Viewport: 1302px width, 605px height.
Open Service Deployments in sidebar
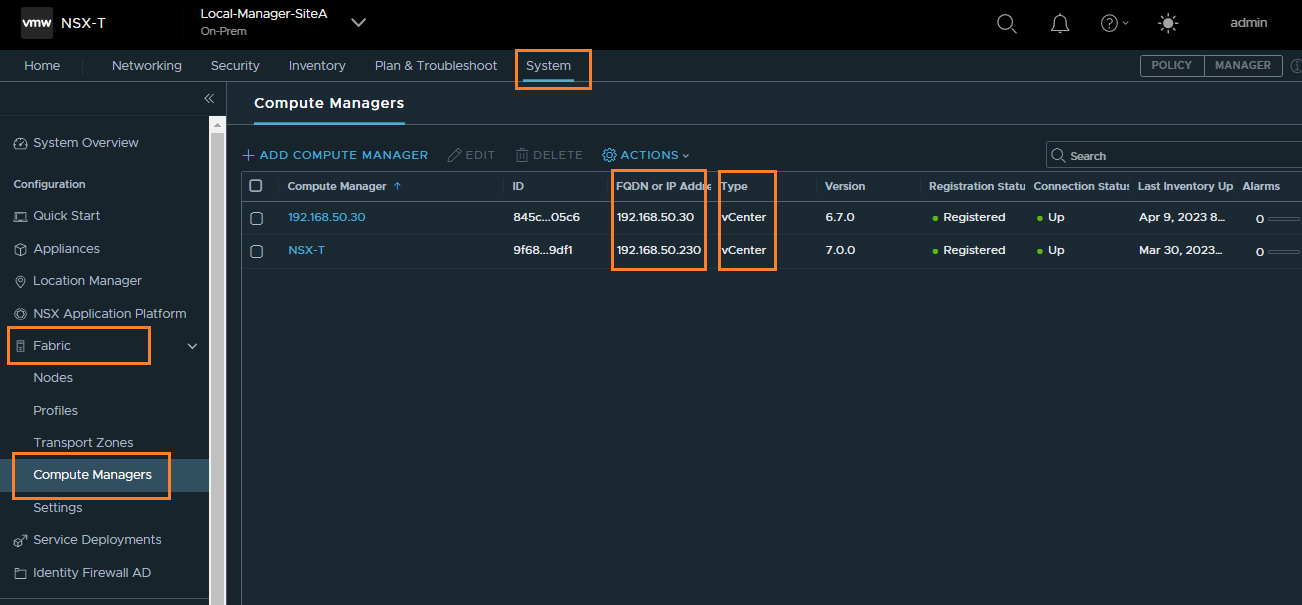pos(97,540)
